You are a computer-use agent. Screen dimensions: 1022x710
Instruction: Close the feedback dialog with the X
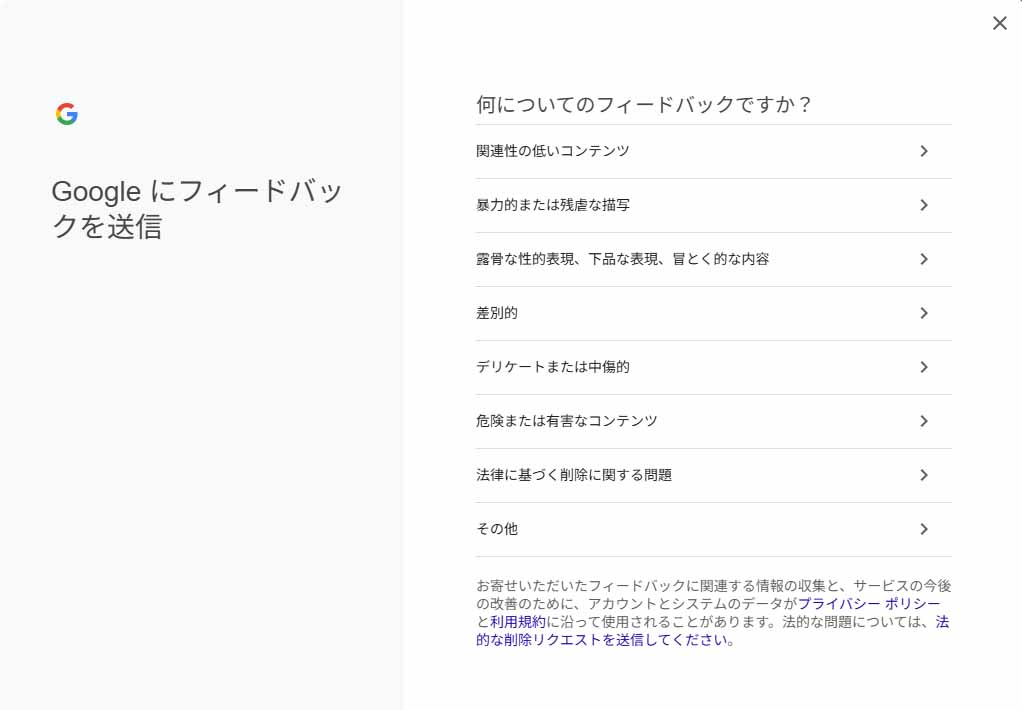[x=999, y=23]
